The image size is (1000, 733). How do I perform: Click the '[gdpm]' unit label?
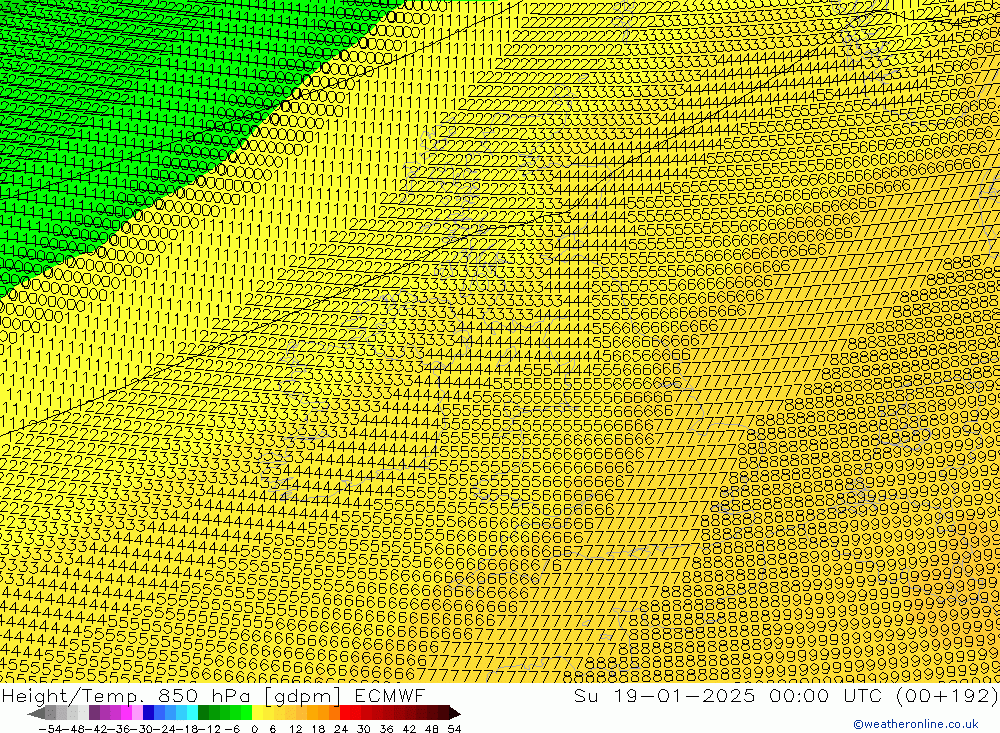coord(303,695)
